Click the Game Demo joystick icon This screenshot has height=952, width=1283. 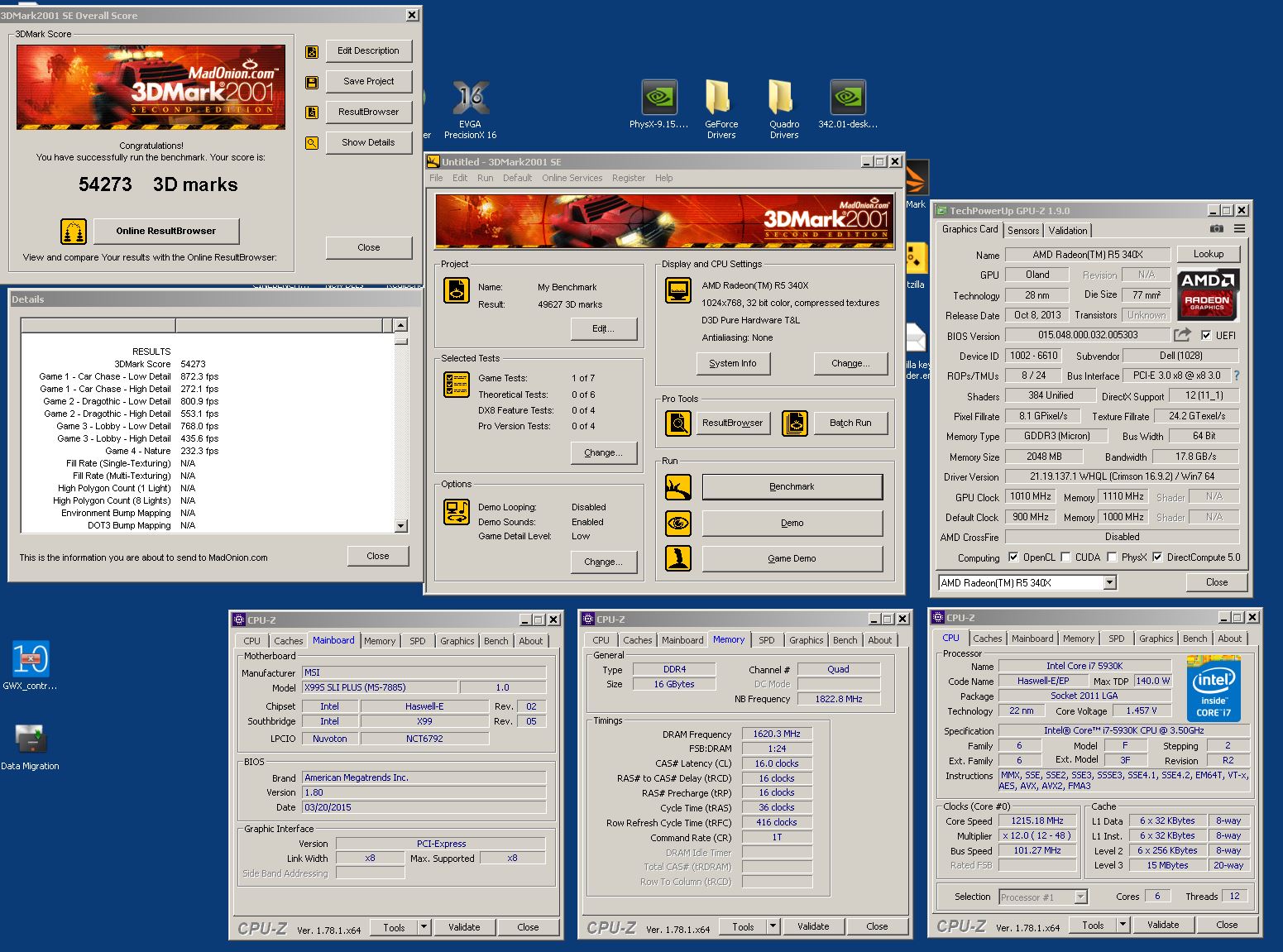click(x=678, y=558)
